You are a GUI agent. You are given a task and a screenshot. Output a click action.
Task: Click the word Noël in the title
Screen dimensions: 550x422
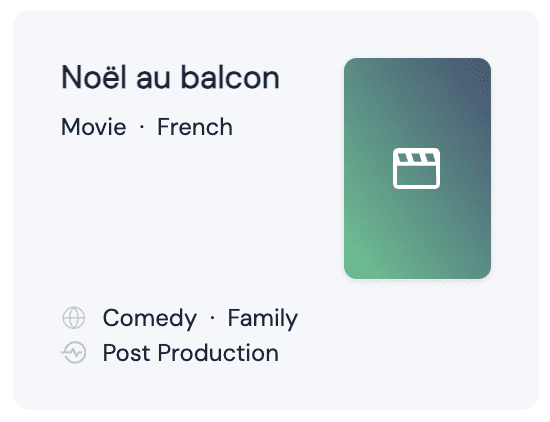click(x=94, y=78)
